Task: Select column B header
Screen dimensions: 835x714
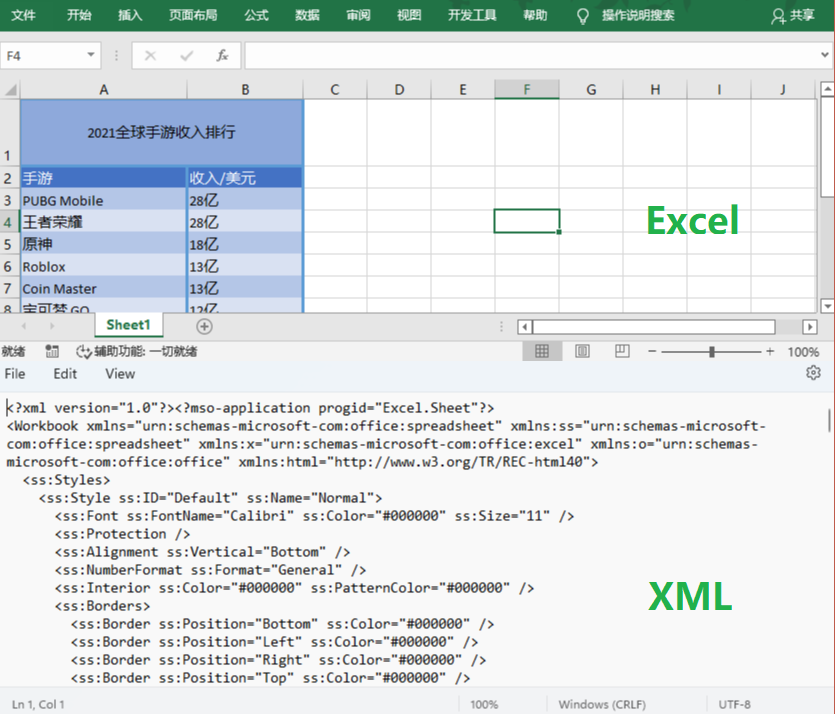Action: [245, 89]
